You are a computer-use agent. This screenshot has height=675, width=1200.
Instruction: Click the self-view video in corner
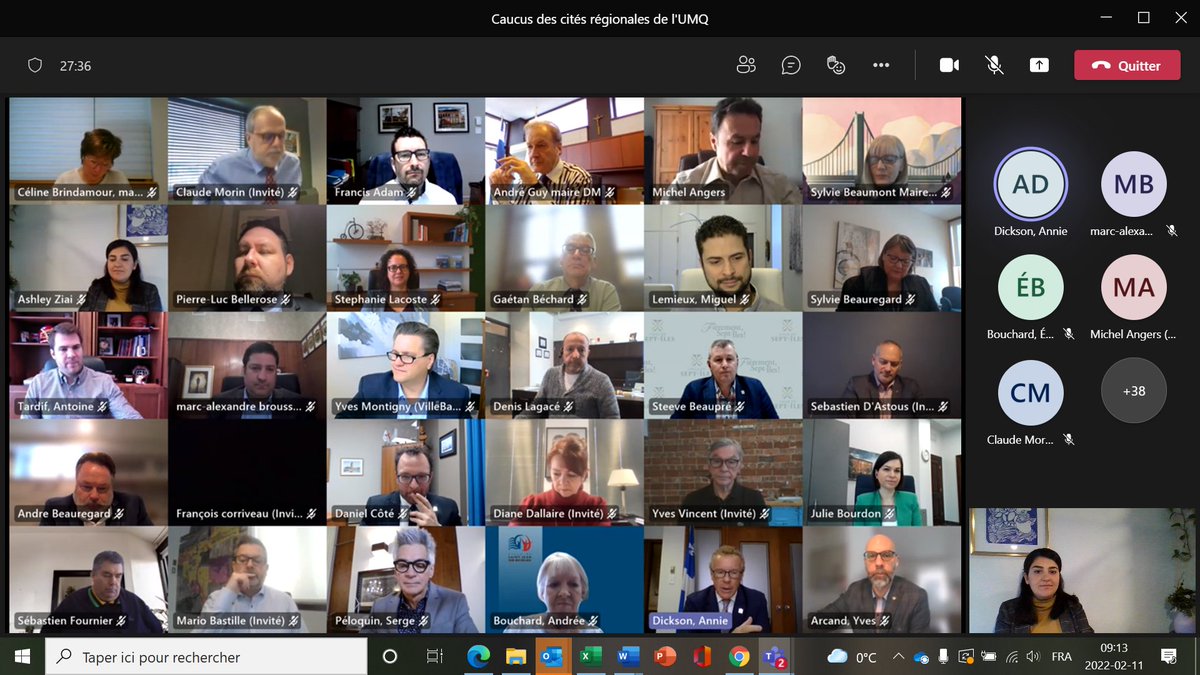click(x=1082, y=571)
